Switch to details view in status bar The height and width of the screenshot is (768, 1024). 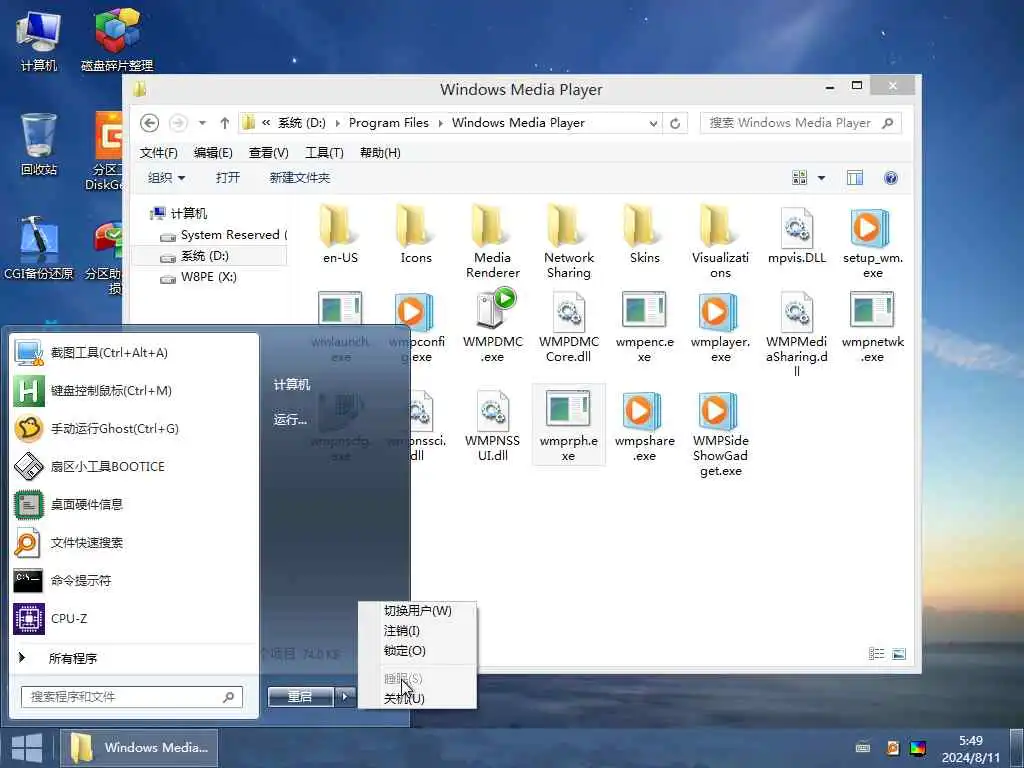click(x=876, y=654)
